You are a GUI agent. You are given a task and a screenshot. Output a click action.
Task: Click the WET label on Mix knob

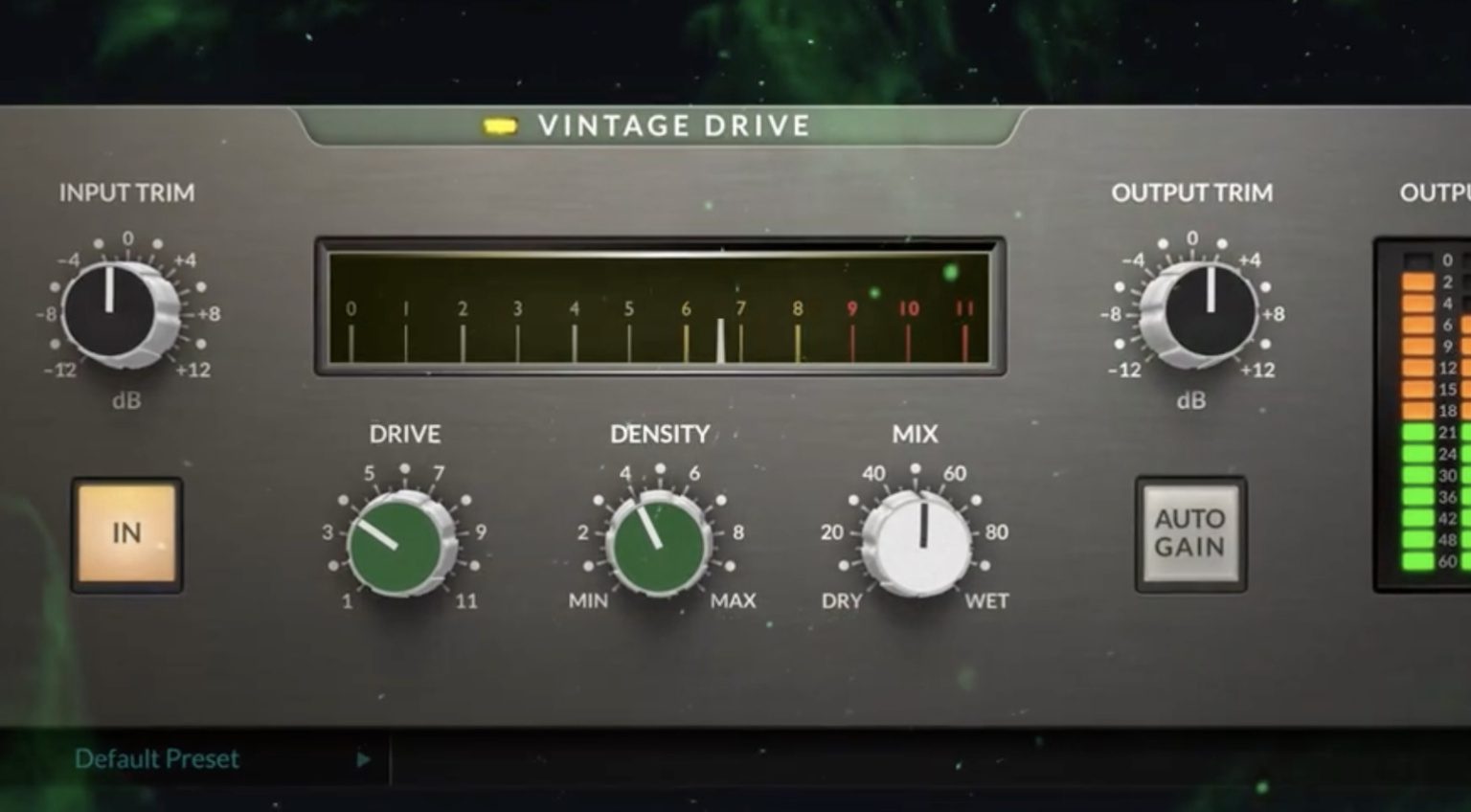coord(986,601)
